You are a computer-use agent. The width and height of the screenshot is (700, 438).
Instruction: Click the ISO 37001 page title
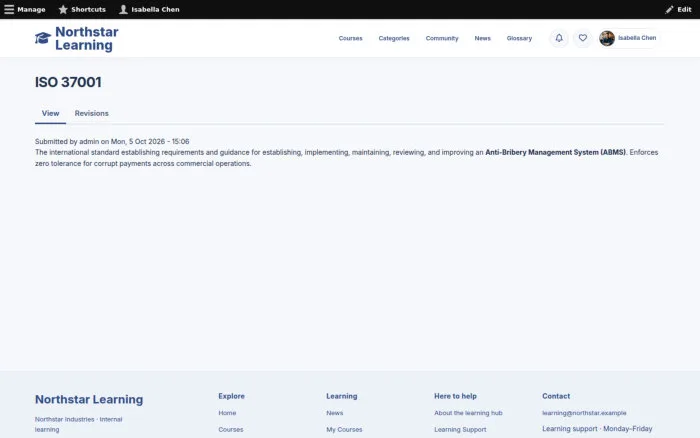point(68,82)
